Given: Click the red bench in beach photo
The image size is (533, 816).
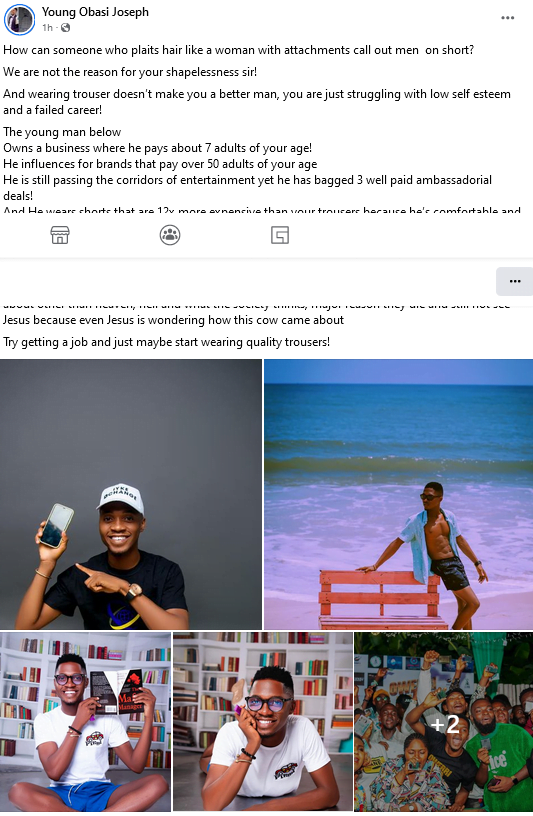Looking at the screenshot, I should coord(383,598).
